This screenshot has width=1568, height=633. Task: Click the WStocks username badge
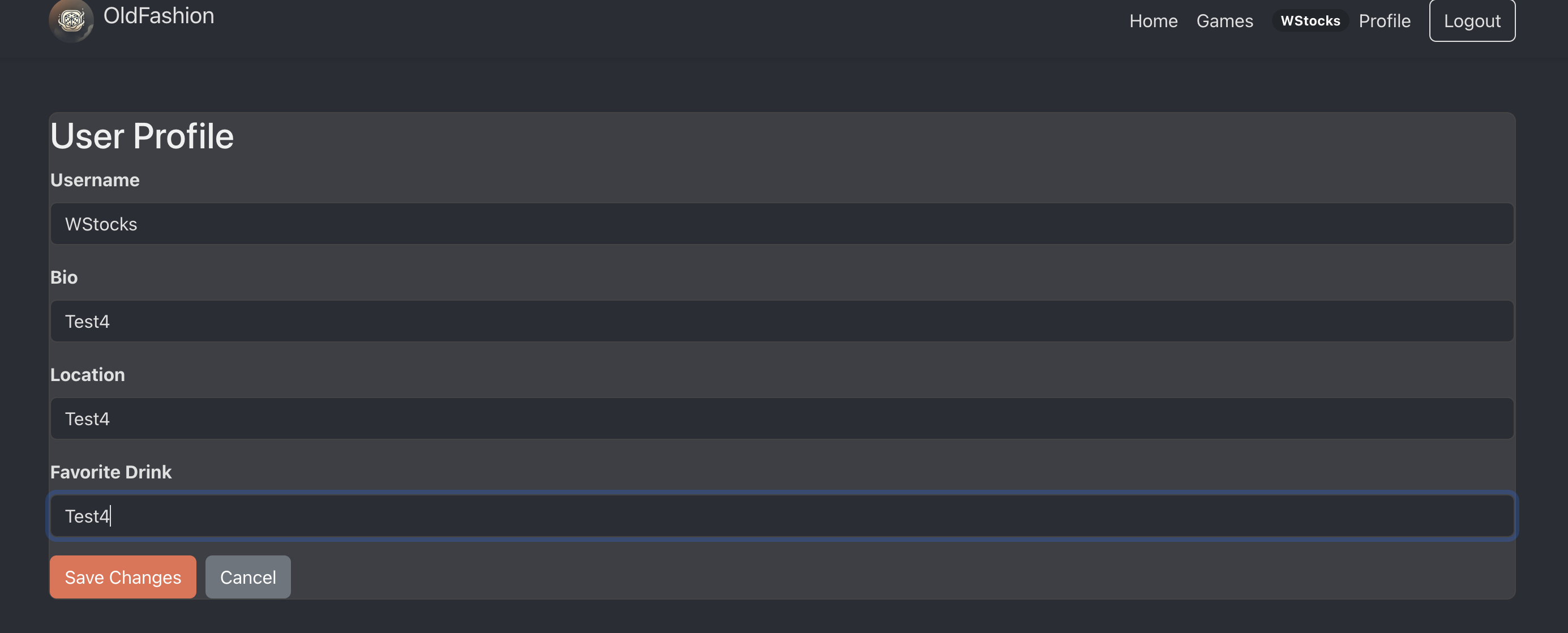(x=1310, y=21)
